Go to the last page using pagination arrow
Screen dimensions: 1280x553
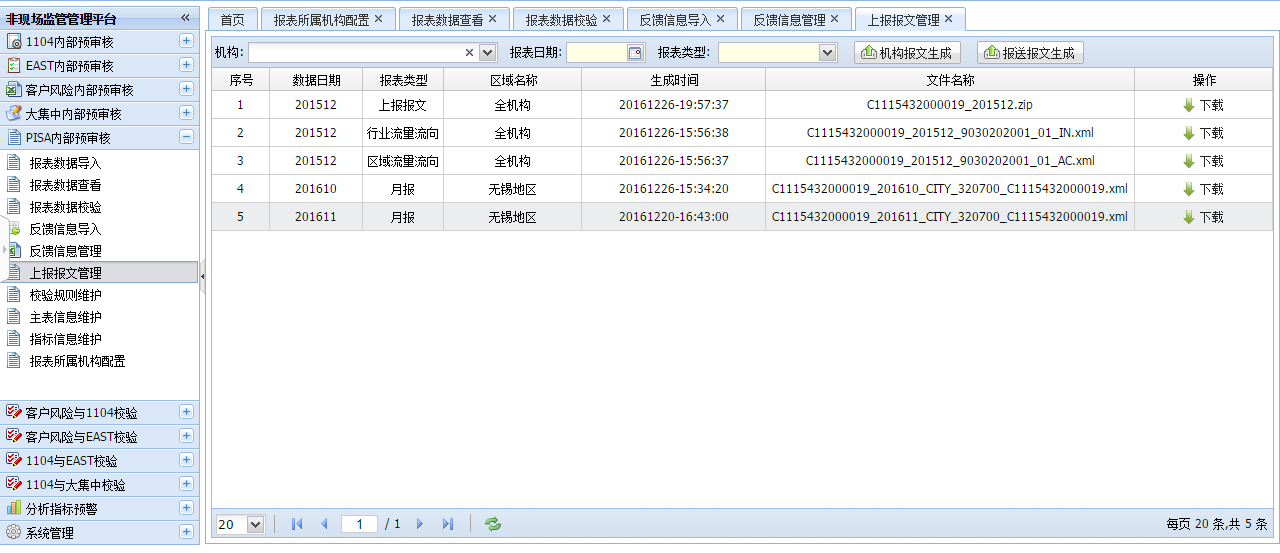[x=447, y=524]
